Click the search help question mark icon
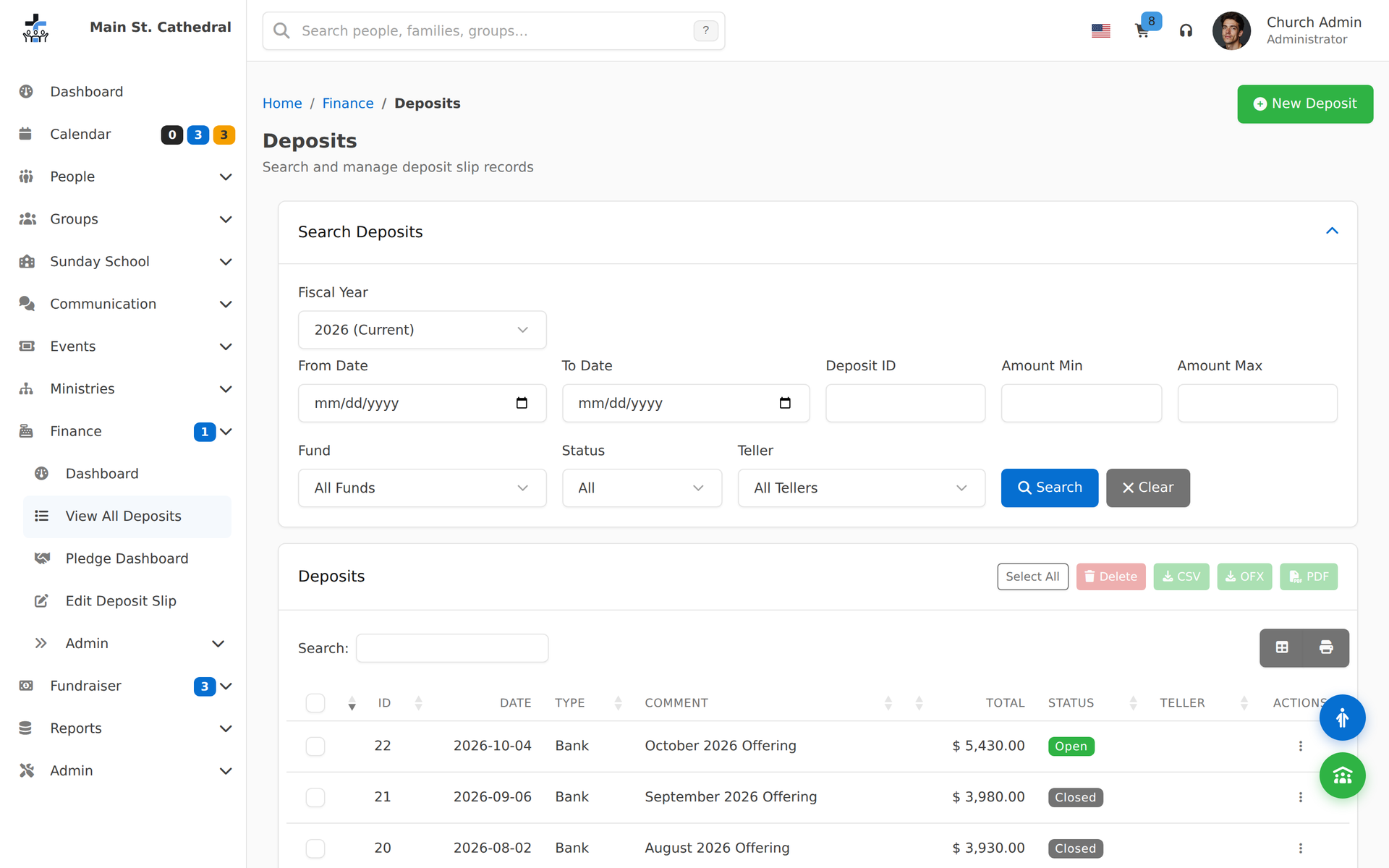 tap(705, 30)
